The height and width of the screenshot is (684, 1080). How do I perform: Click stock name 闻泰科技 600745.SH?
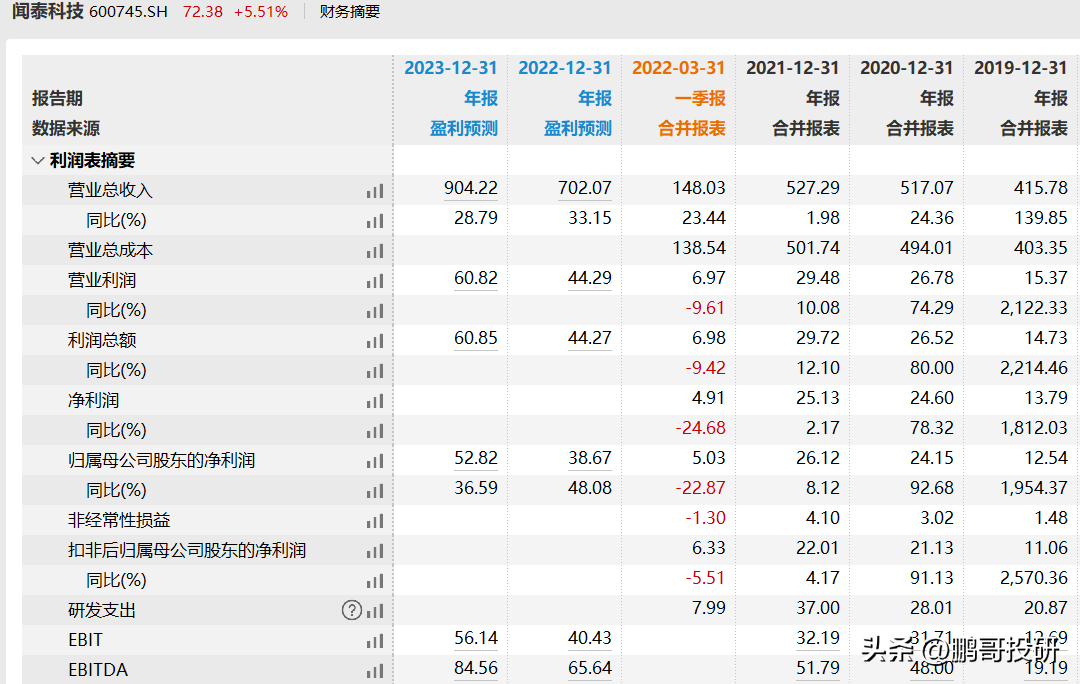[x=90, y=12]
